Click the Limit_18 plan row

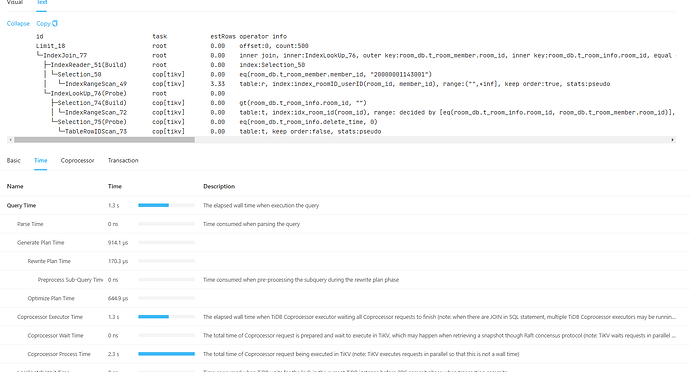click(x=51, y=46)
